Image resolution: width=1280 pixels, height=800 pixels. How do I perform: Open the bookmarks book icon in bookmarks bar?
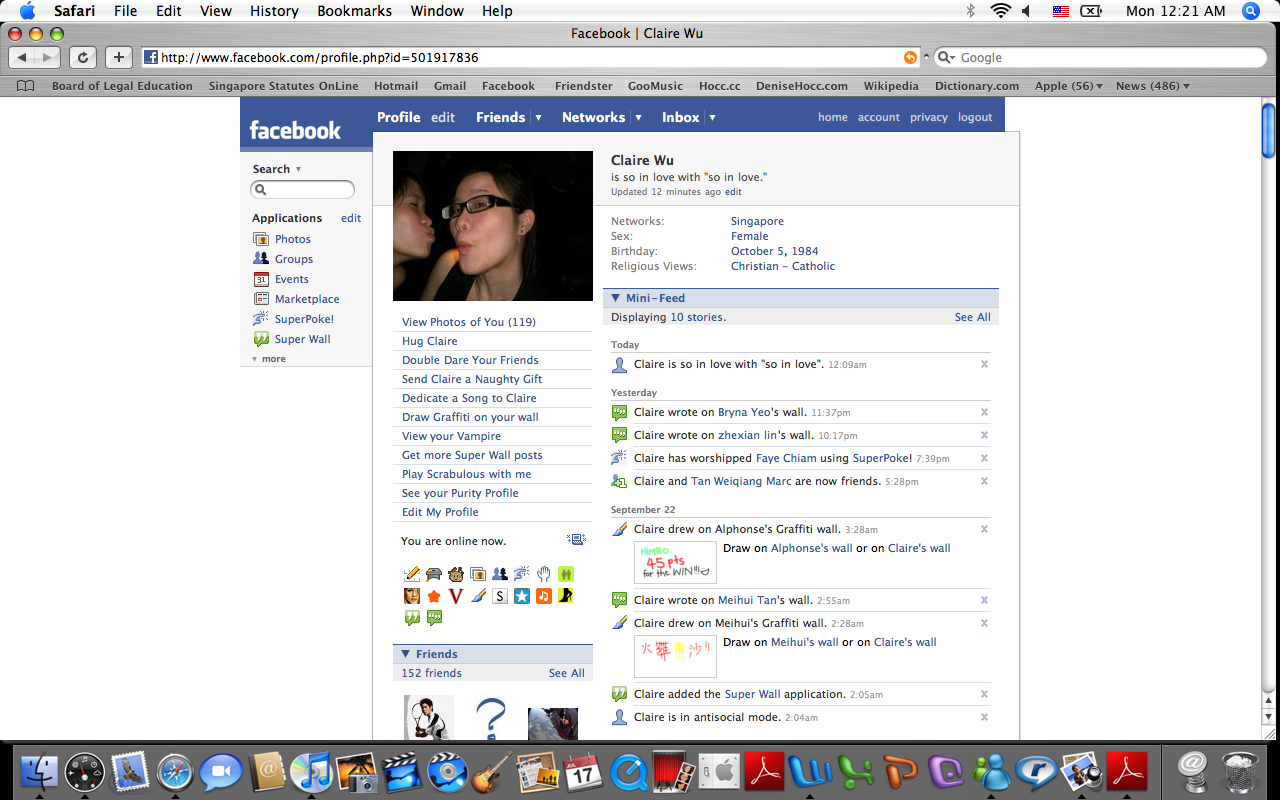27,86
